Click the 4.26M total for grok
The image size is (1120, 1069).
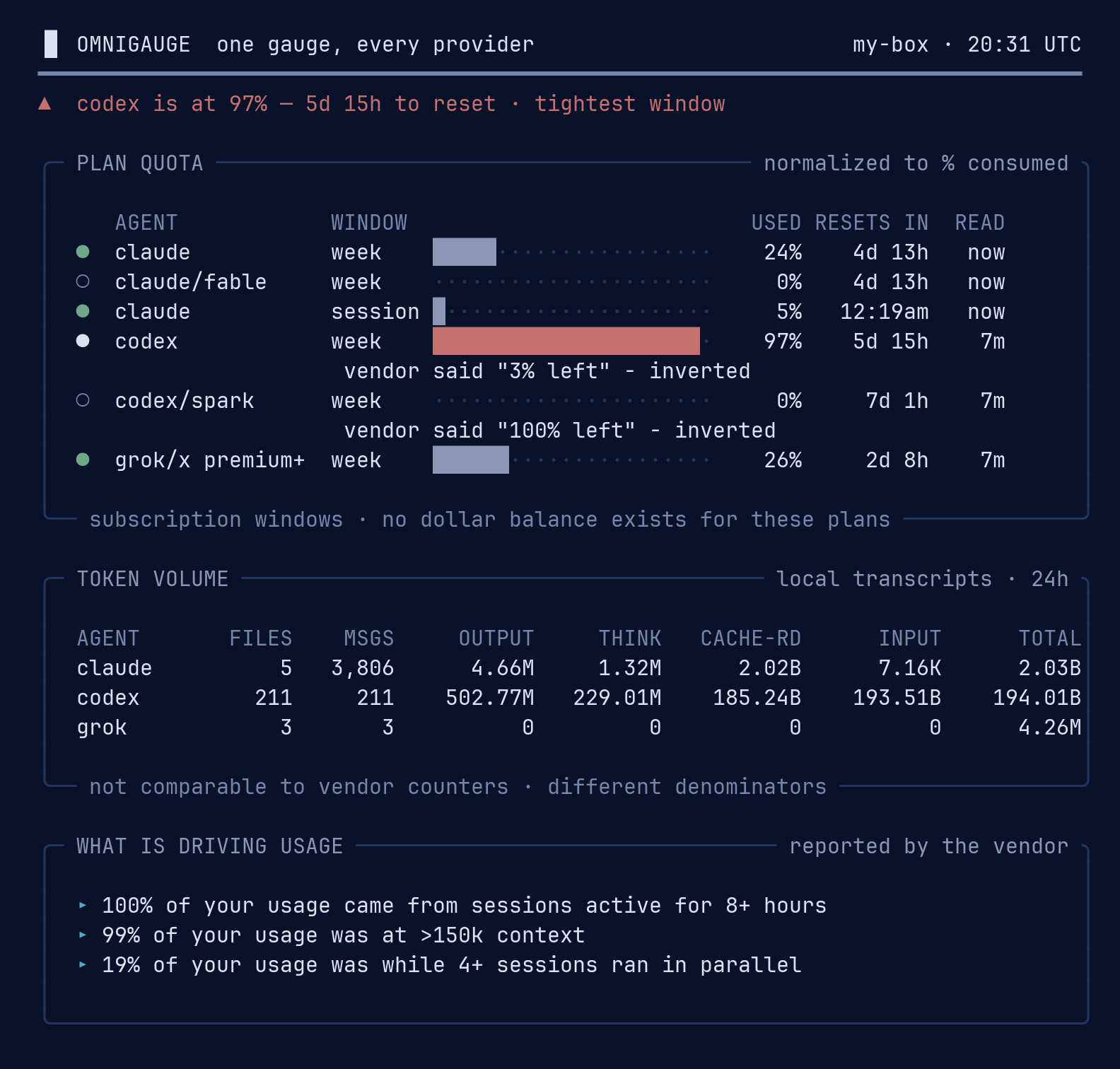1050,728
